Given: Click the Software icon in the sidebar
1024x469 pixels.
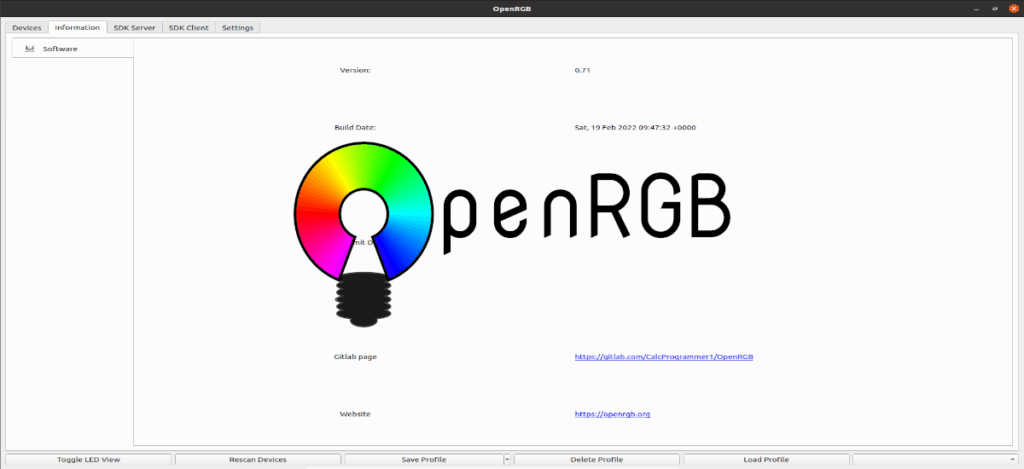Looking at the screenshot, I should point(30,48).
